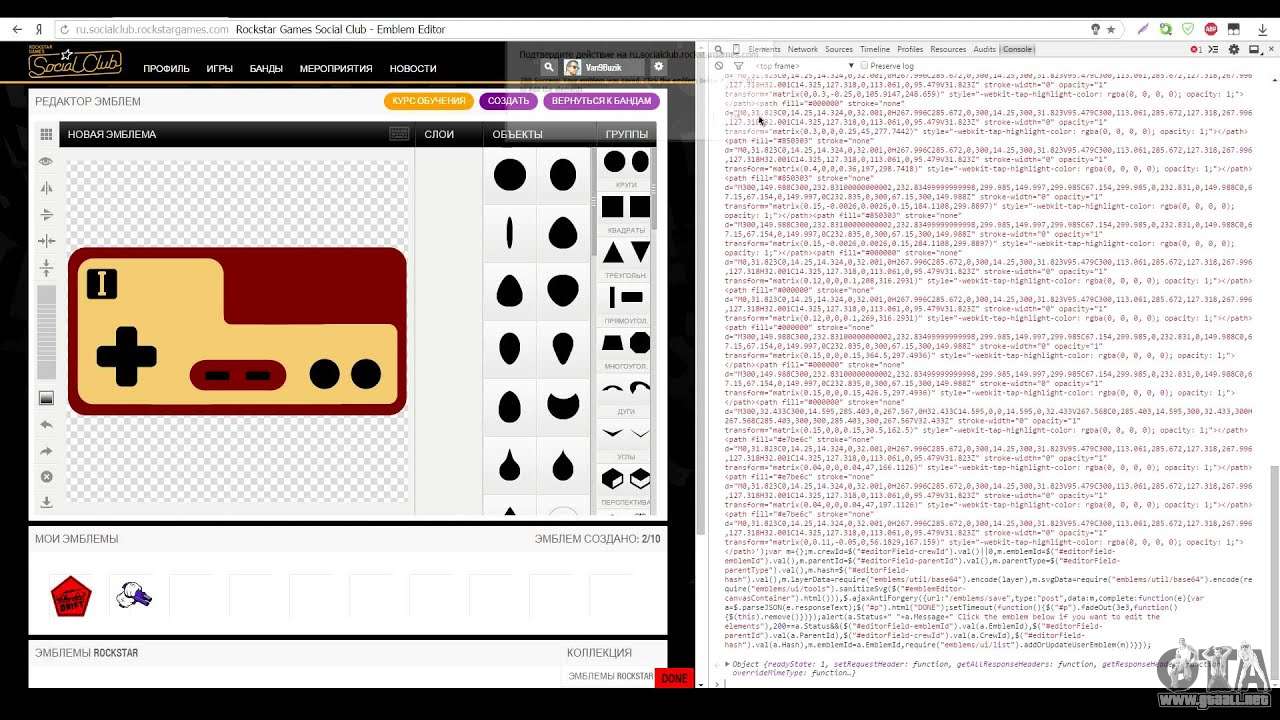Image resolution: width=1280 pixels, height=720 pixels.
Task: Flip object horizontally with the mirror icon
Action: click(x=46, y=188)
